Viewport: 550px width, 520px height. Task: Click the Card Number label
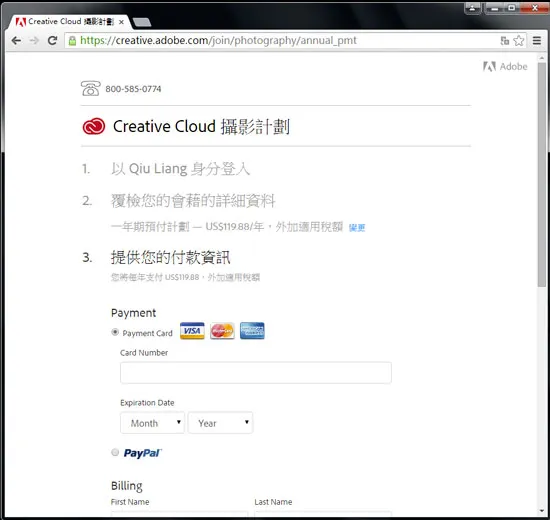[x=144, y=353]
